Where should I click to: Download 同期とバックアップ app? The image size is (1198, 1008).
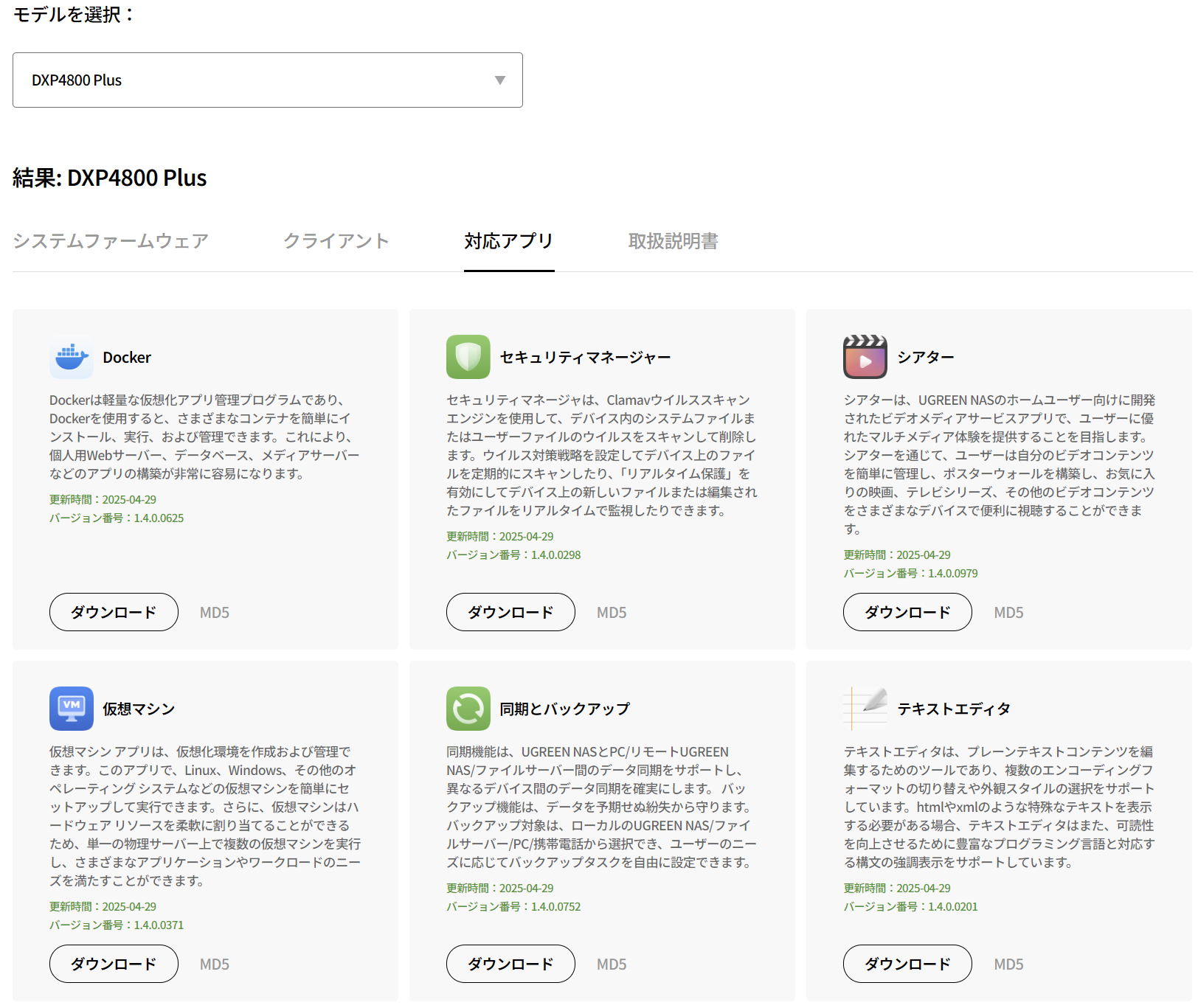(510, 964)
